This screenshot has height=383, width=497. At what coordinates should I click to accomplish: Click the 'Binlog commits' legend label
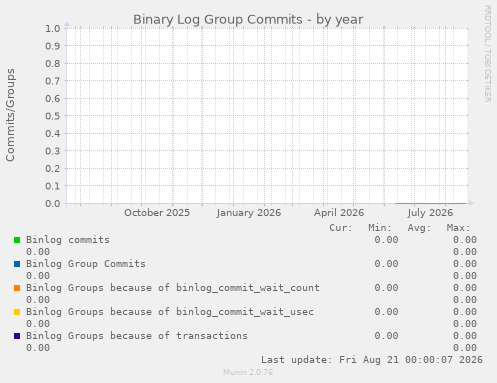68,240
